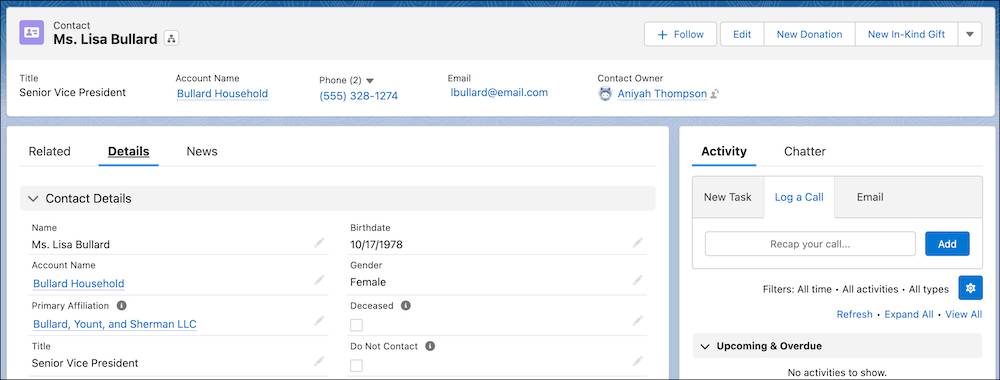
Task: Show info tooltip for Do Not Contact
Action: pyautogui.click(x=430, y=346)
